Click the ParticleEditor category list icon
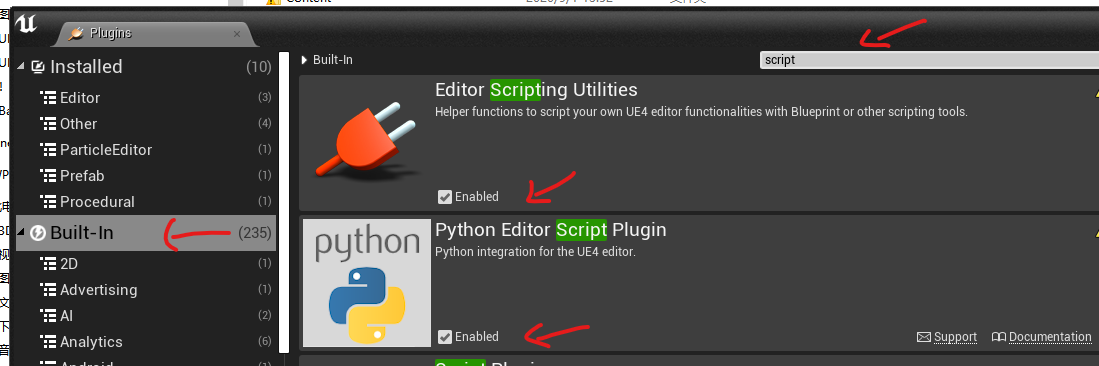Screen dimensions: 1099x366 [48, 149]
